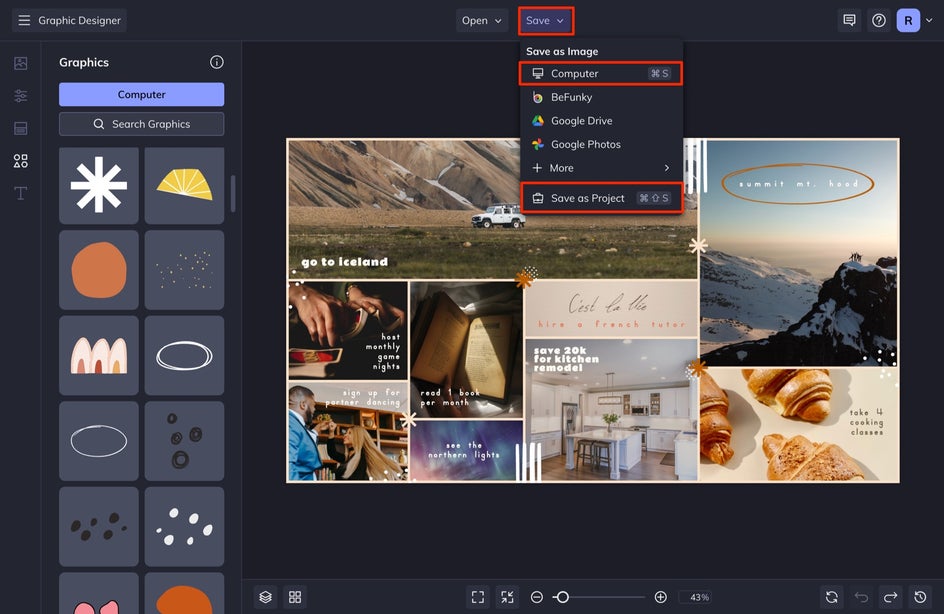
Task: Select the gold scattered dots graphic
Action: pos(184,270)
